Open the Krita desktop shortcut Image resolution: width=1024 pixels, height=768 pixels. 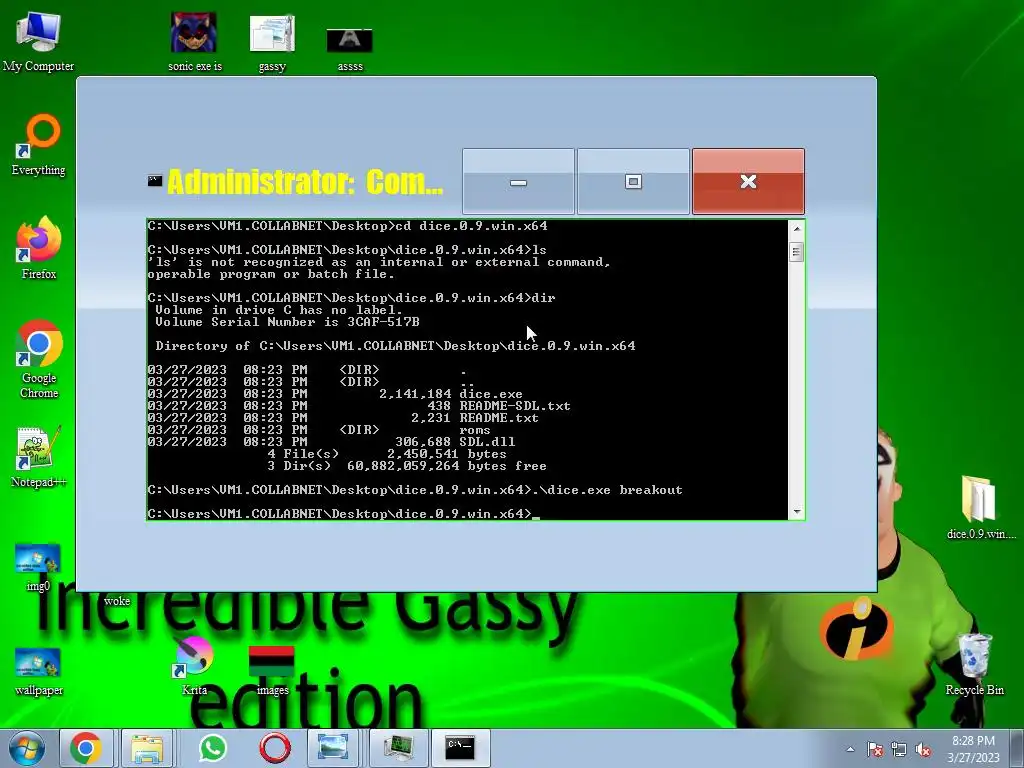(x=194, y=666)
